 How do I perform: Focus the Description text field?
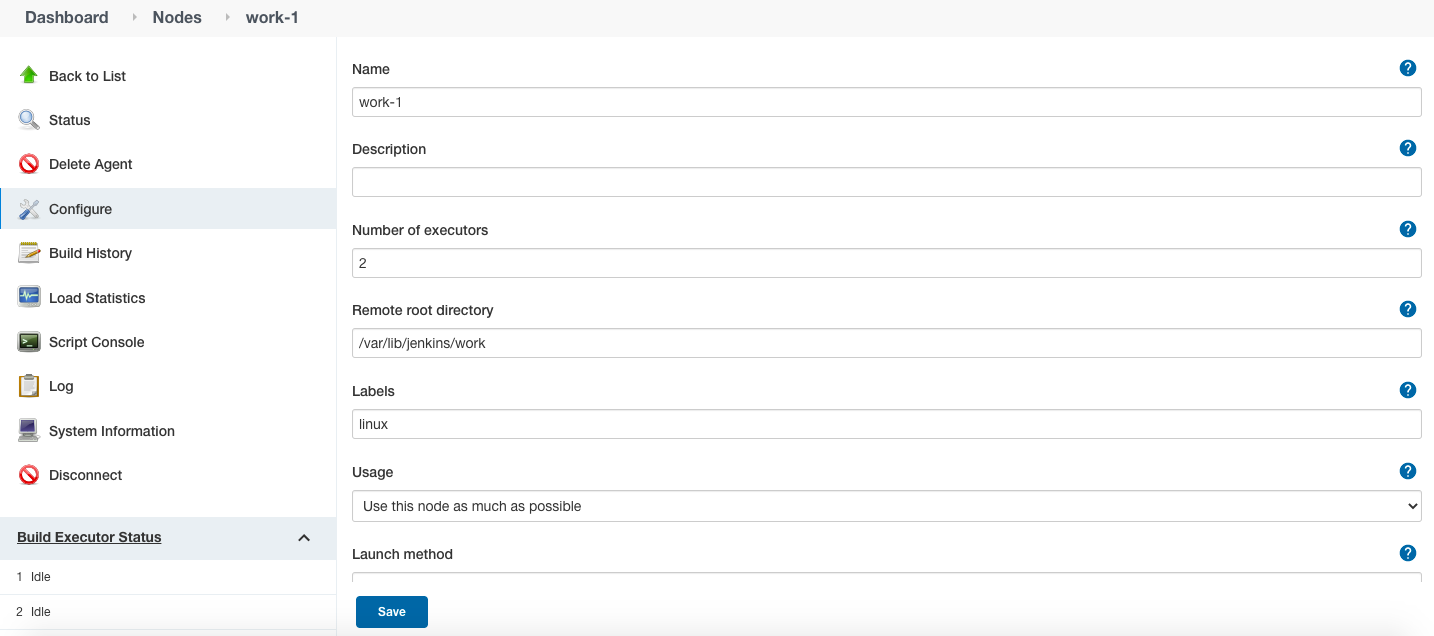click(x=887, y=182)
